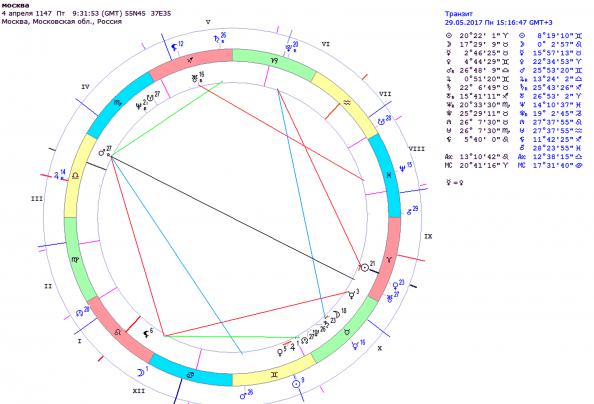Select the transit Venus glyph at 23 Aries
This screenshot has height=404, width=594.
[x=395, y=285]
